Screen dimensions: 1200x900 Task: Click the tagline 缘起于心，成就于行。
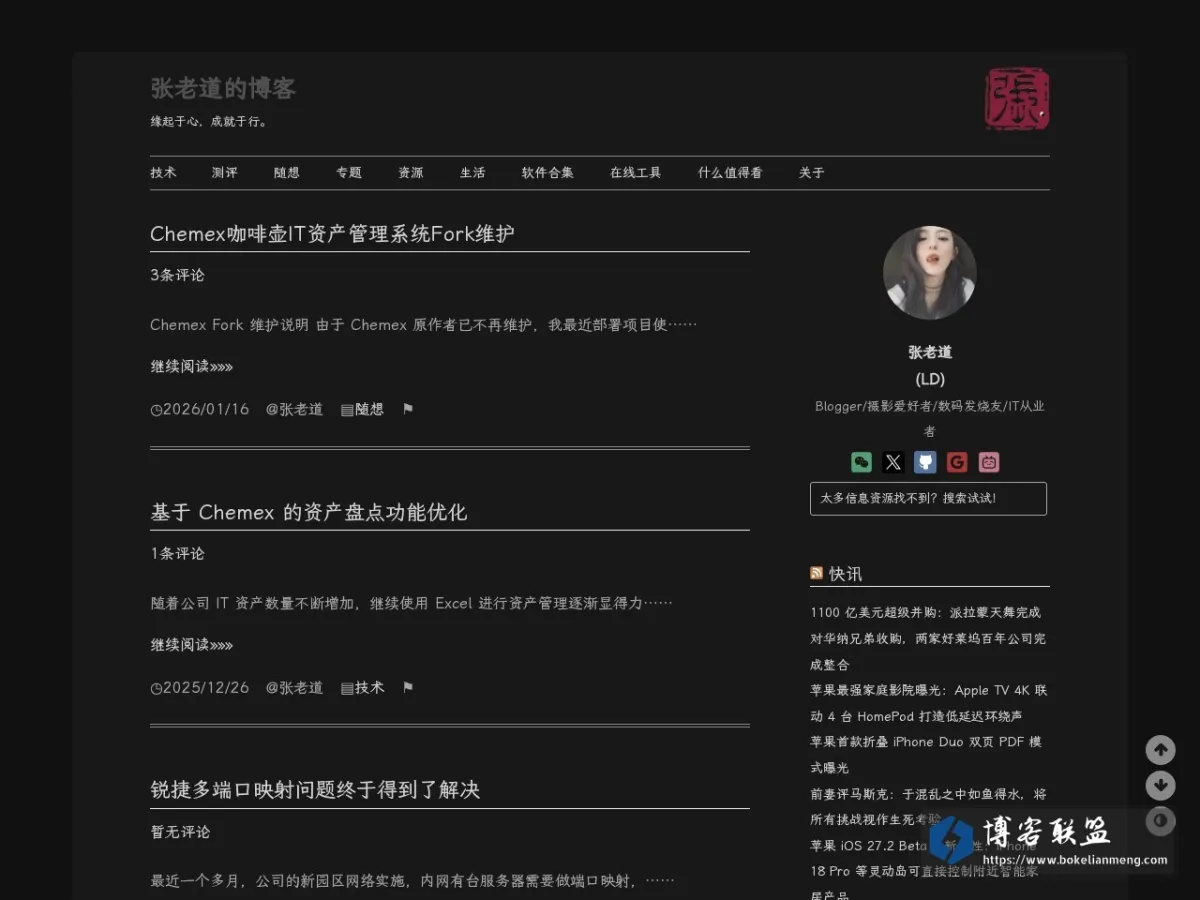(x=210, y=122)
